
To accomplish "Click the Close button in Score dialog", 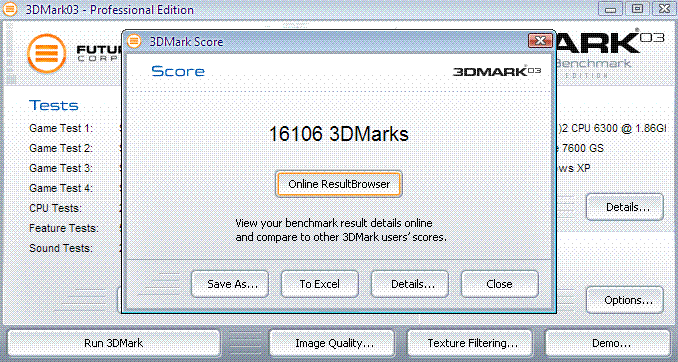I will 500,284.
